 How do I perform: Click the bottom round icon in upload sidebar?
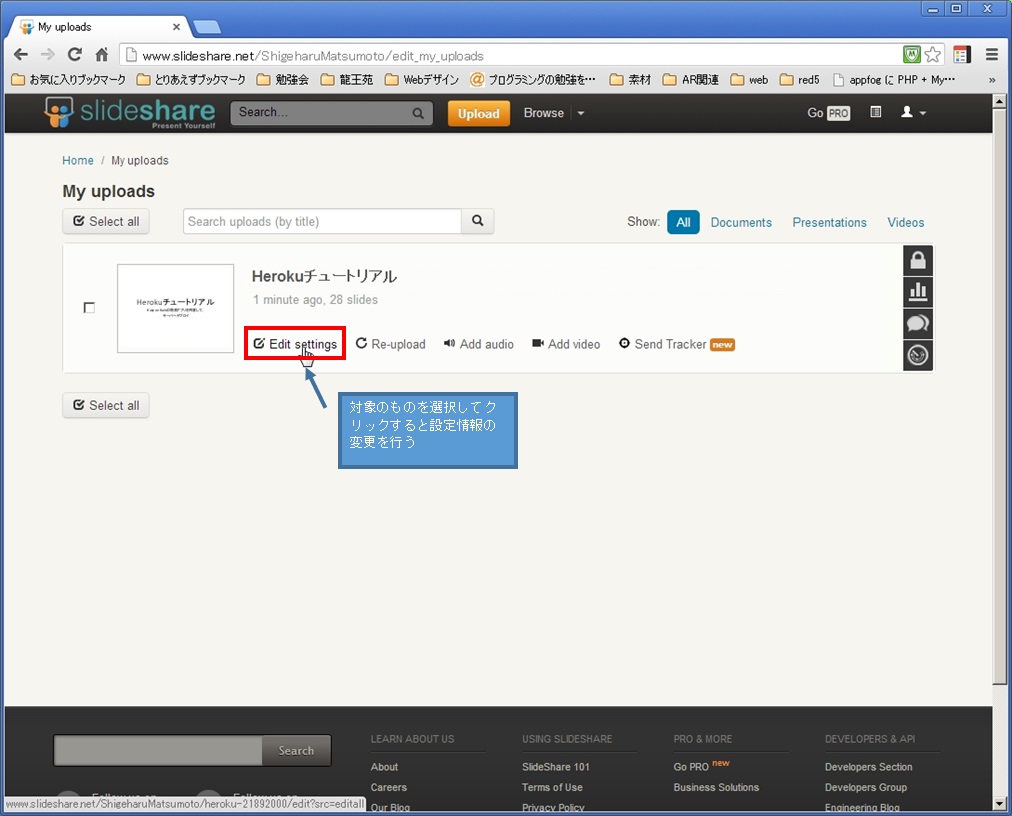918,355
